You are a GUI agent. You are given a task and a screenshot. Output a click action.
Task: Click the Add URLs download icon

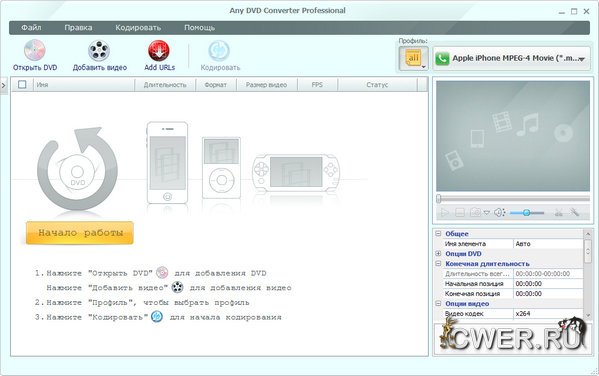click(x=159, y=51)
